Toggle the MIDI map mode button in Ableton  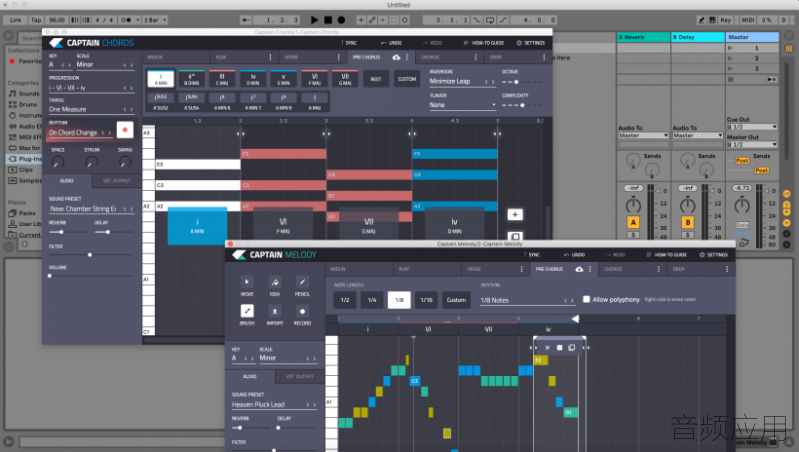[x=748, y=20]
